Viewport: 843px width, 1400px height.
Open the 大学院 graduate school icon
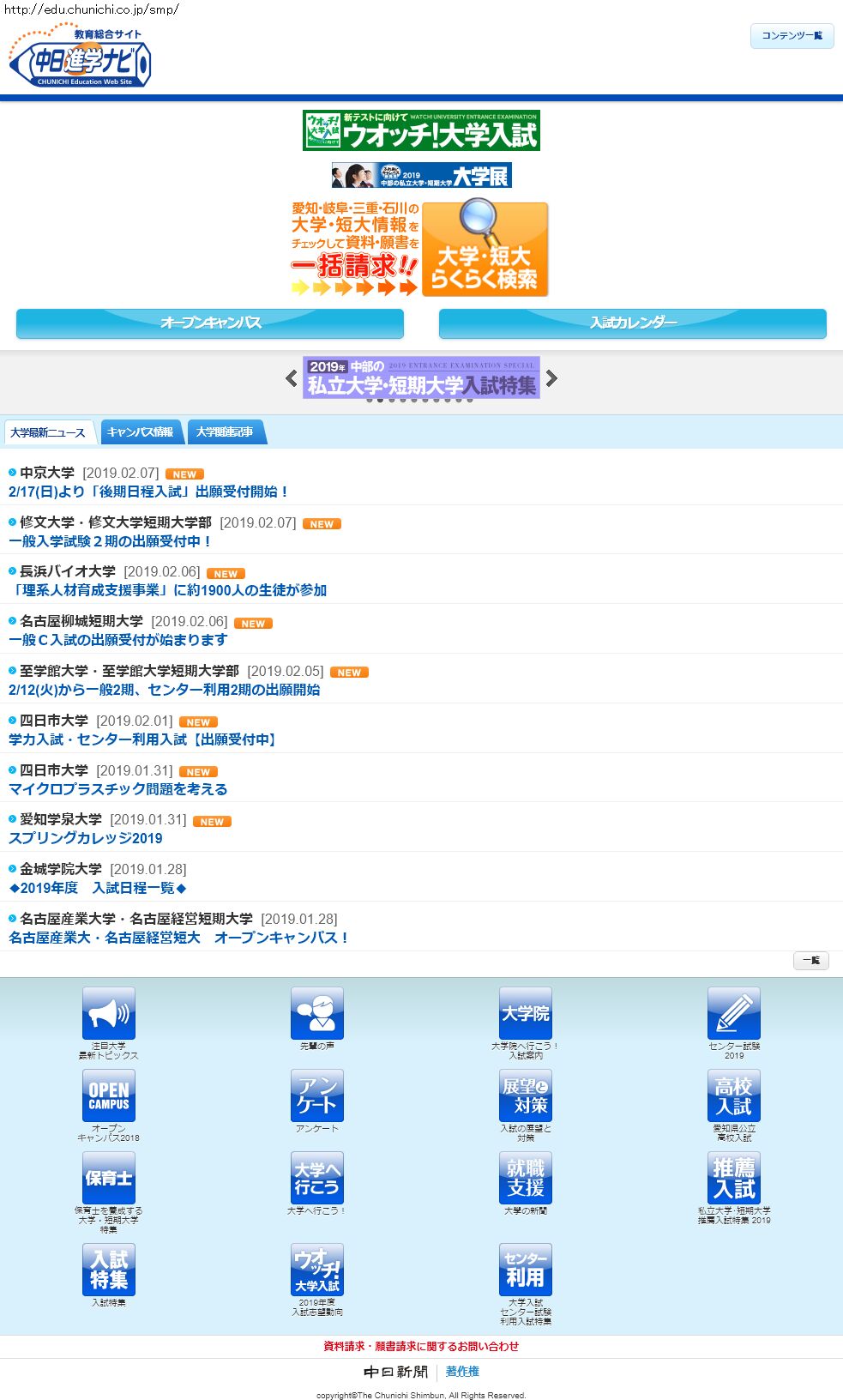526,1013
